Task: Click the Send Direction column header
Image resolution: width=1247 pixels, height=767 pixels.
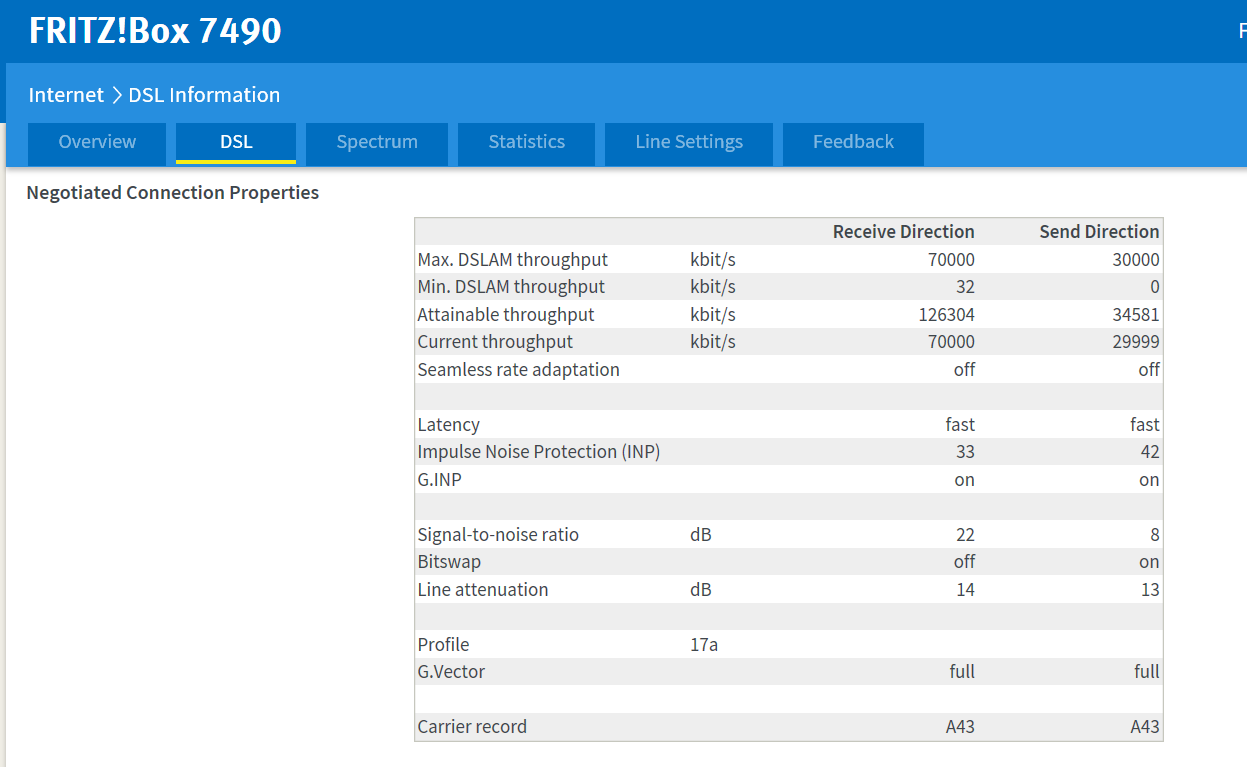Action: (x=1099, y=232)
